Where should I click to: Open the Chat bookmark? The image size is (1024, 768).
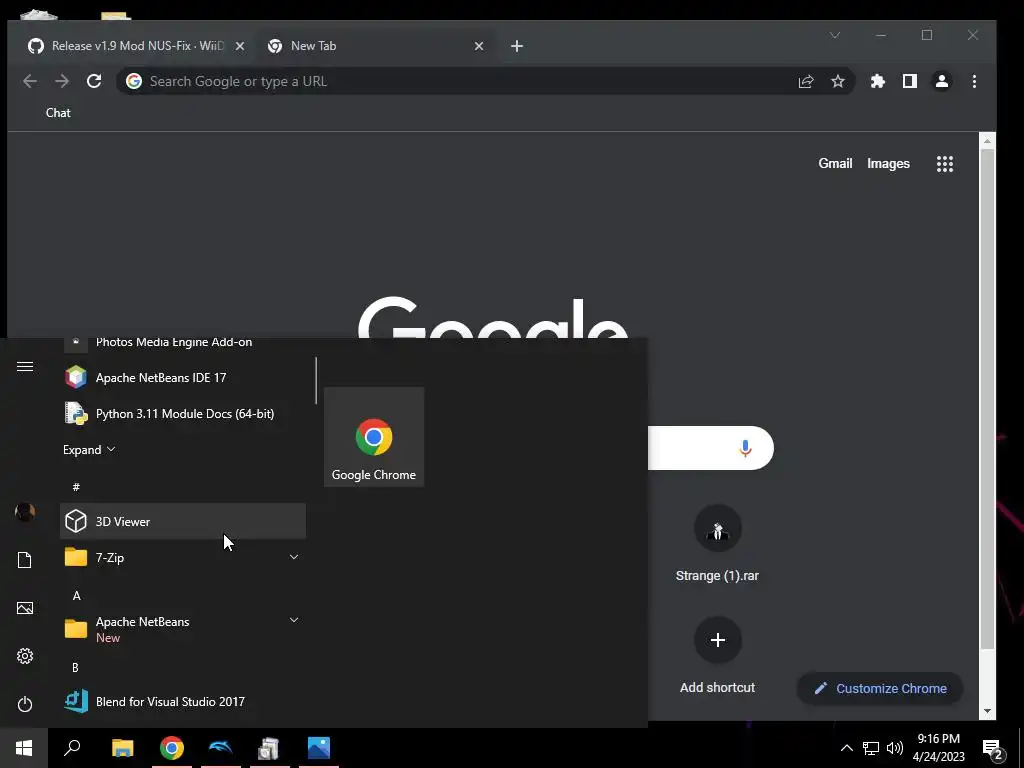(58, 113)
